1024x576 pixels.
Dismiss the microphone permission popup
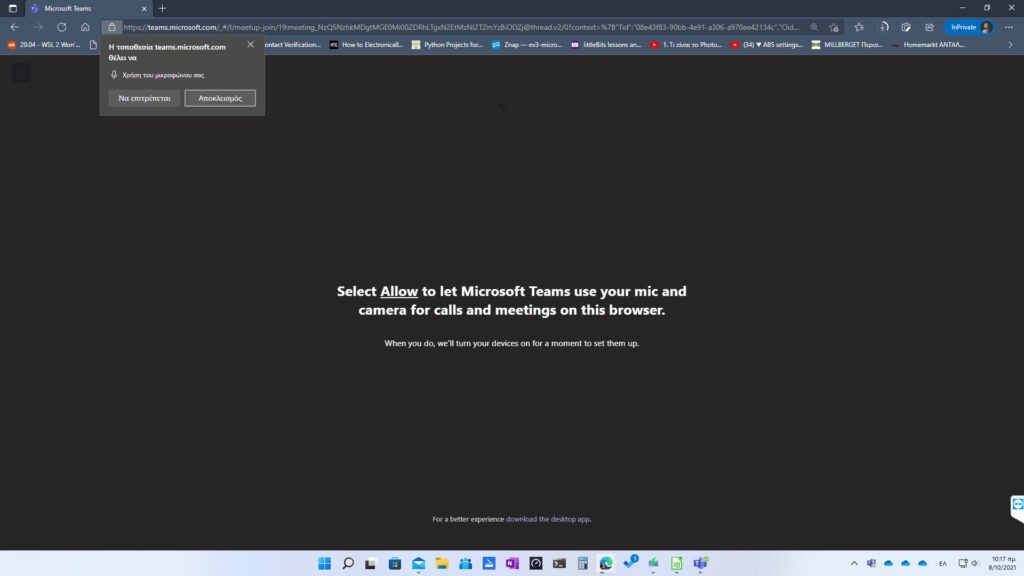[x=251, y=44]
